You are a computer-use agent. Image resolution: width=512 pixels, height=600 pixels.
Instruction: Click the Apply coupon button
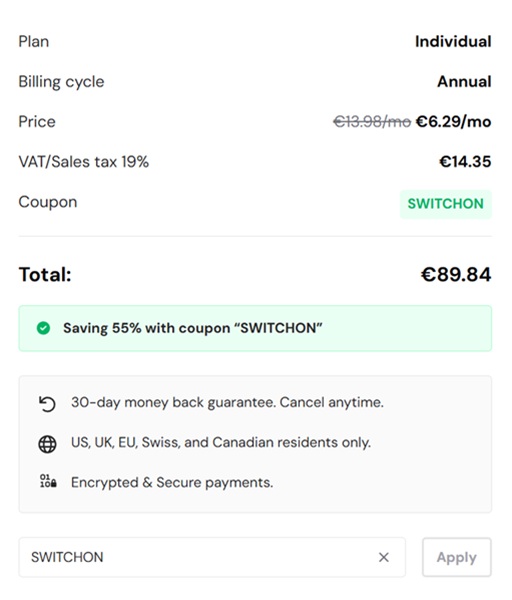click(457, 557)
